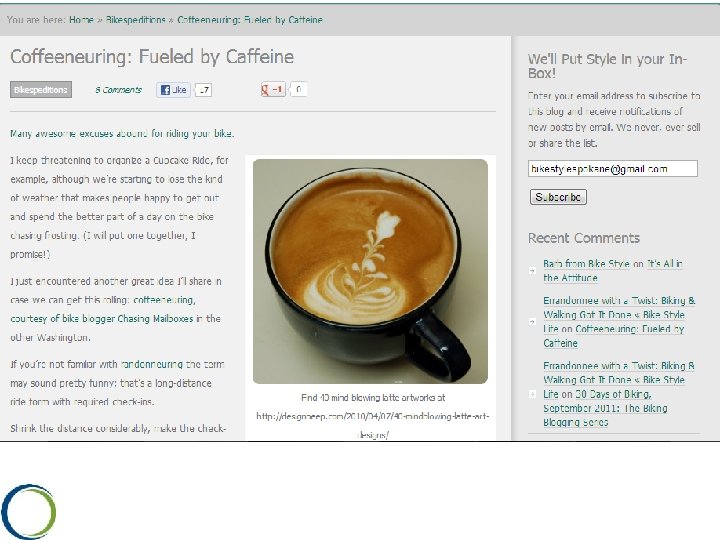Screen dimensions: 720x540
Task: Click arrow bullet beside the '30 Days of Biking' comment
Action: [x=533, y=394]
